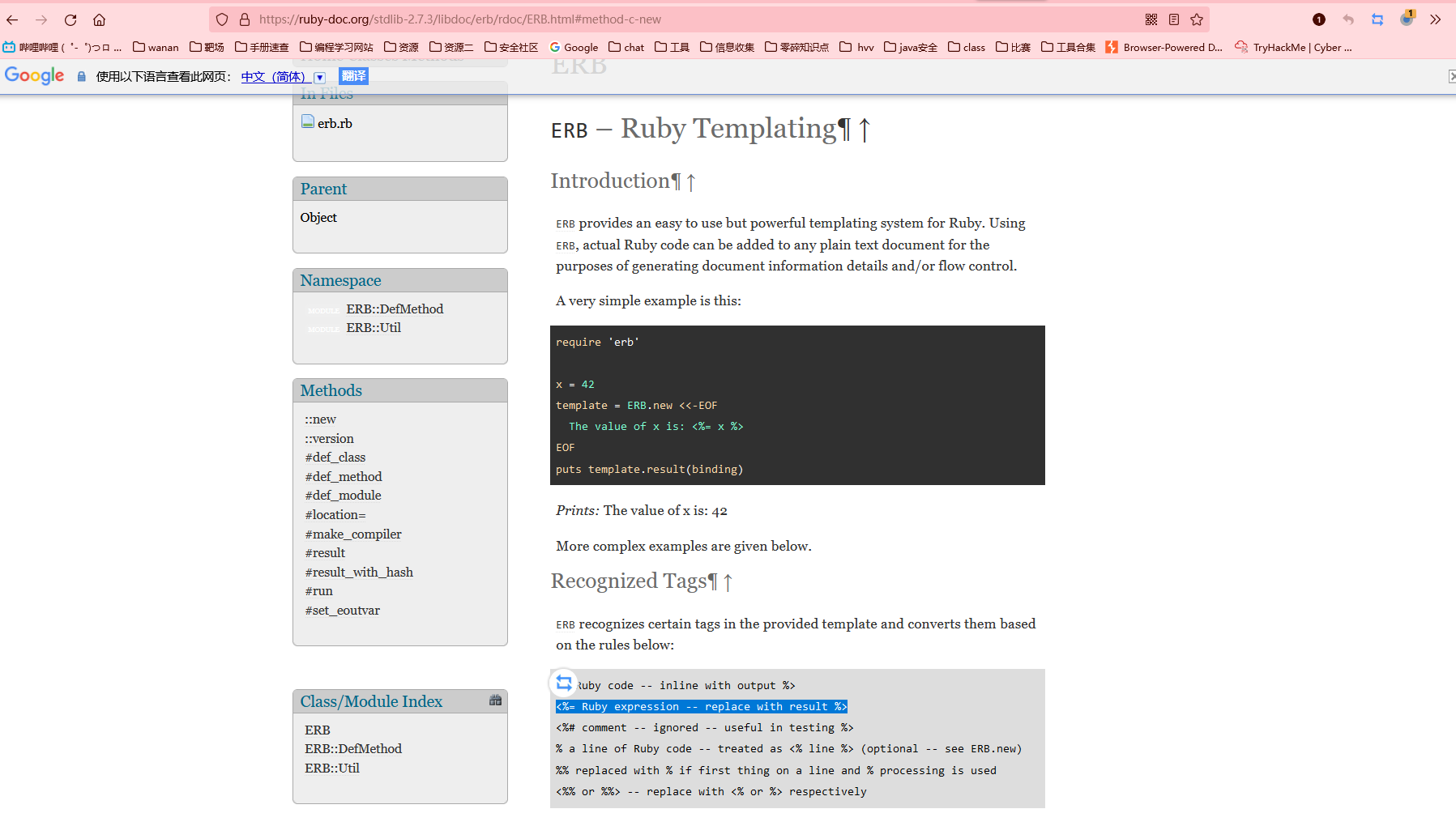Click the Class/Module Index search icon
This screenshot has height=826, width=1456.
(496, 700)
